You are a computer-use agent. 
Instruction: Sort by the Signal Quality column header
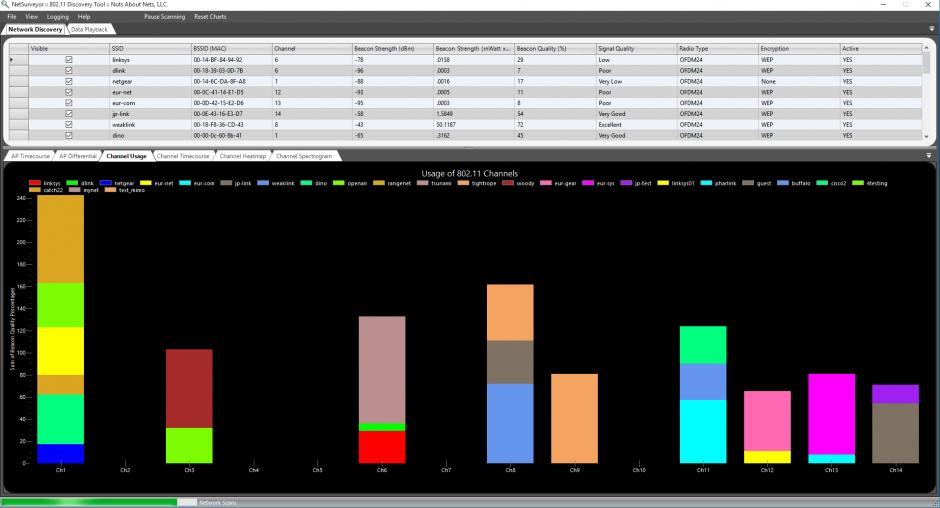636,49
